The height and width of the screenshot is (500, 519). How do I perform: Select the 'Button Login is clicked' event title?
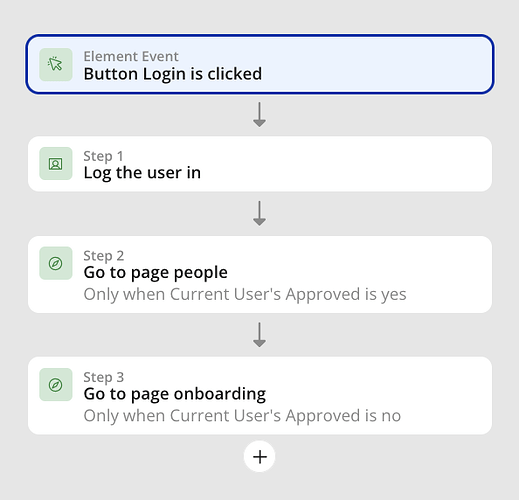[173, 74]
